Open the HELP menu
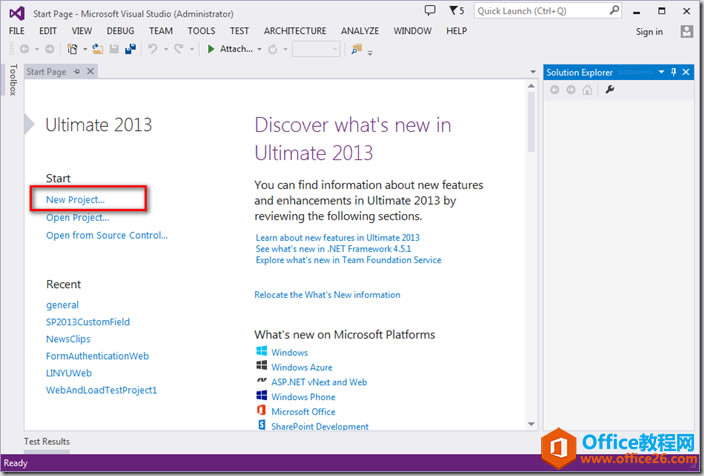This screenshot has height=476, width=704. coord(457,31)
